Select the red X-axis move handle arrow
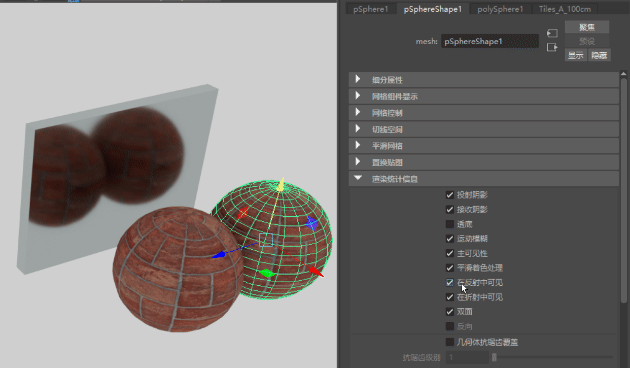 (316, 272)
